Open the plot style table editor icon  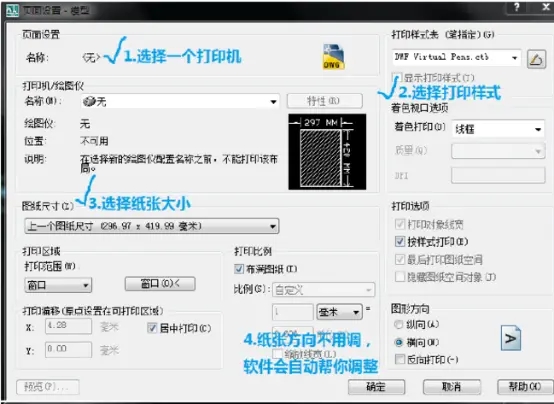(536, 59)
